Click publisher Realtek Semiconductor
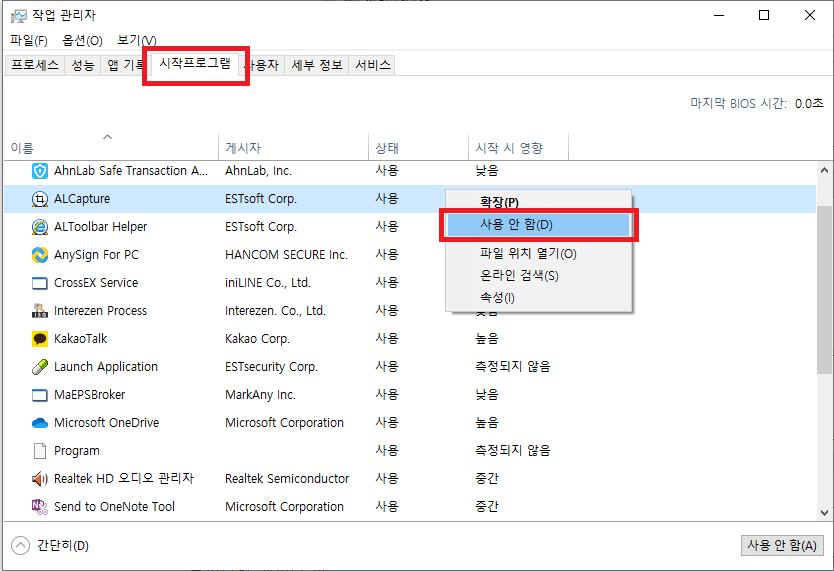This screenshot has width=834, height=571. tap(287, 479)
